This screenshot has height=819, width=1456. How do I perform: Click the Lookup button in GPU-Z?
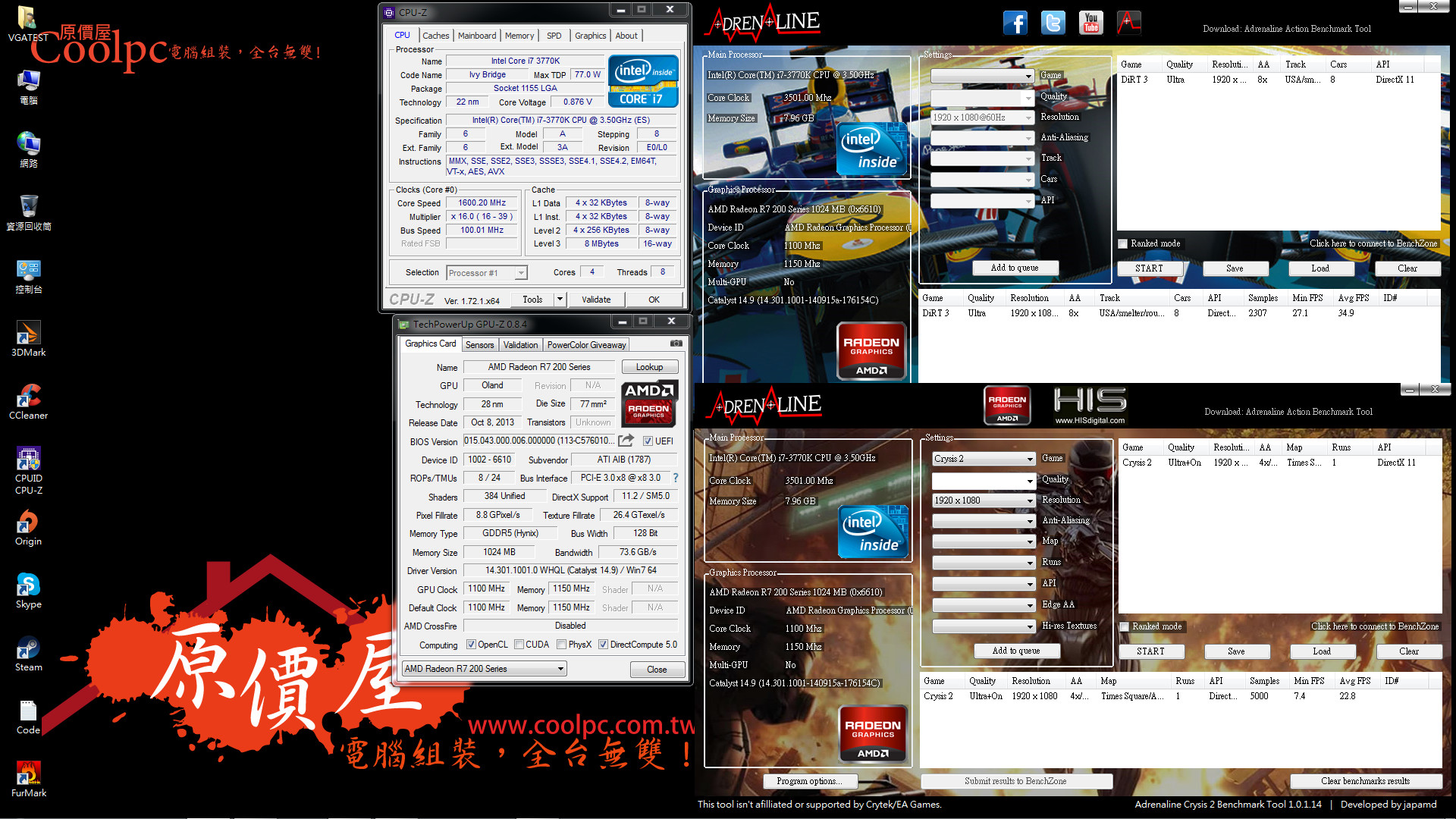point(649,367)
